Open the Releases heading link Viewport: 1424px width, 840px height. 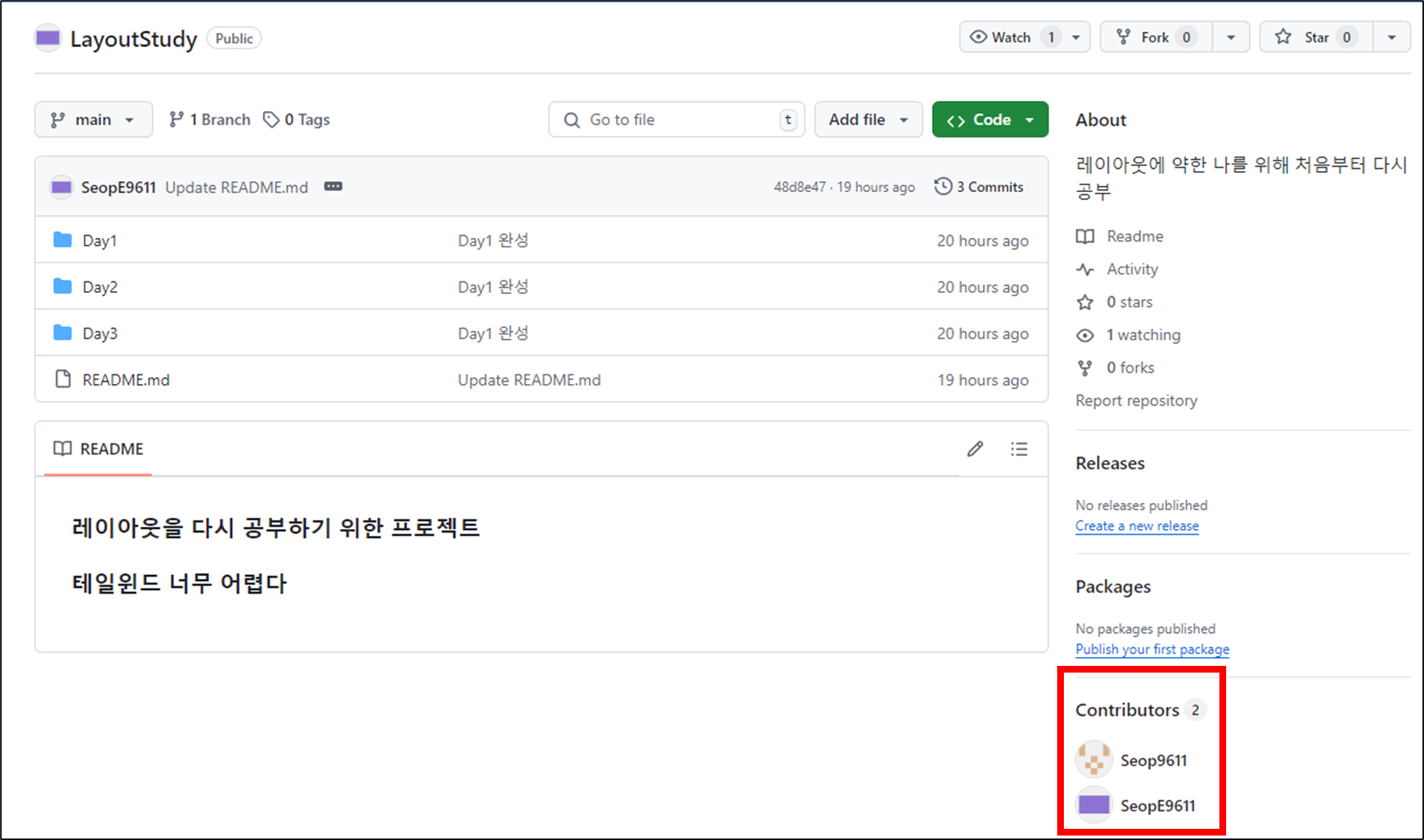coord(1110,464)
